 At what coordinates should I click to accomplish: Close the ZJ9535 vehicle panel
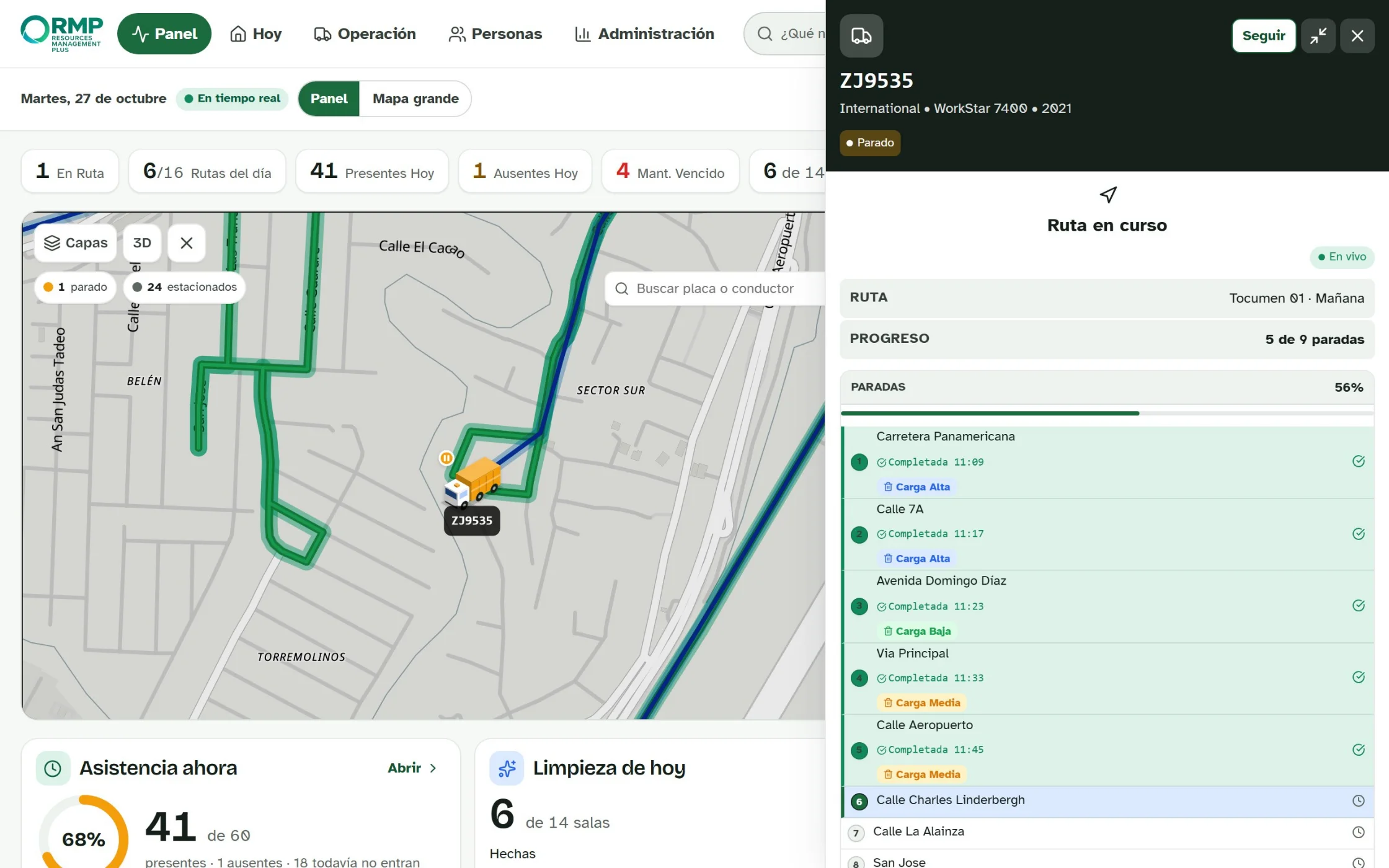click(x=1357, y=36)
